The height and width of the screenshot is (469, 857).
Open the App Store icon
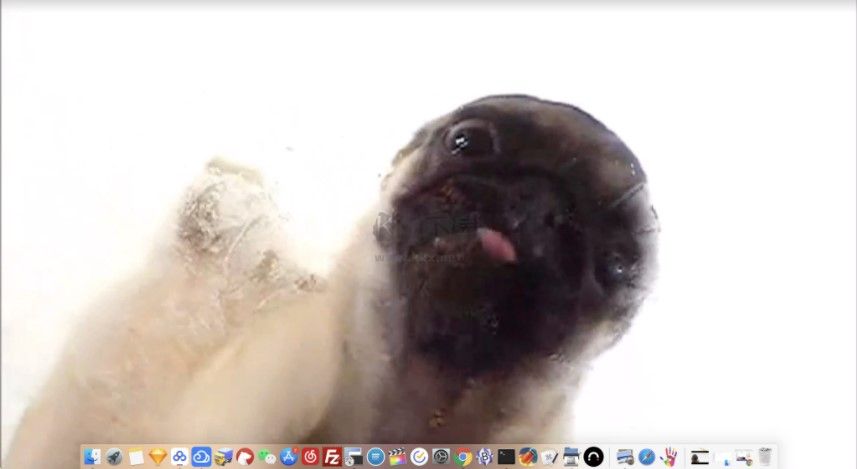pyautogui.click(x=289, y=457)
